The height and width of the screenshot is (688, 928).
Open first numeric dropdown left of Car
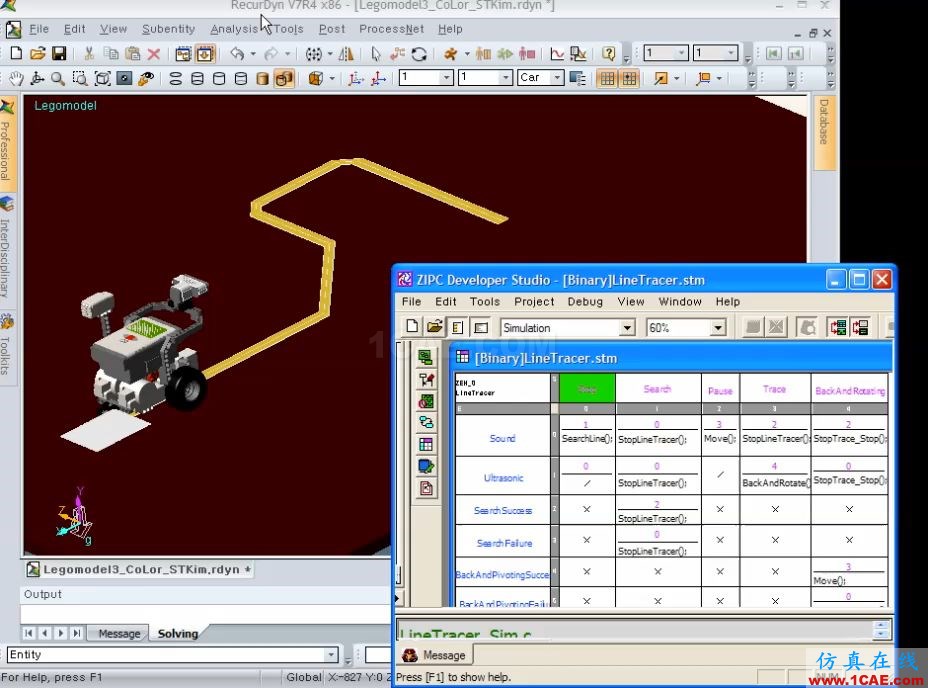point(446,78)
